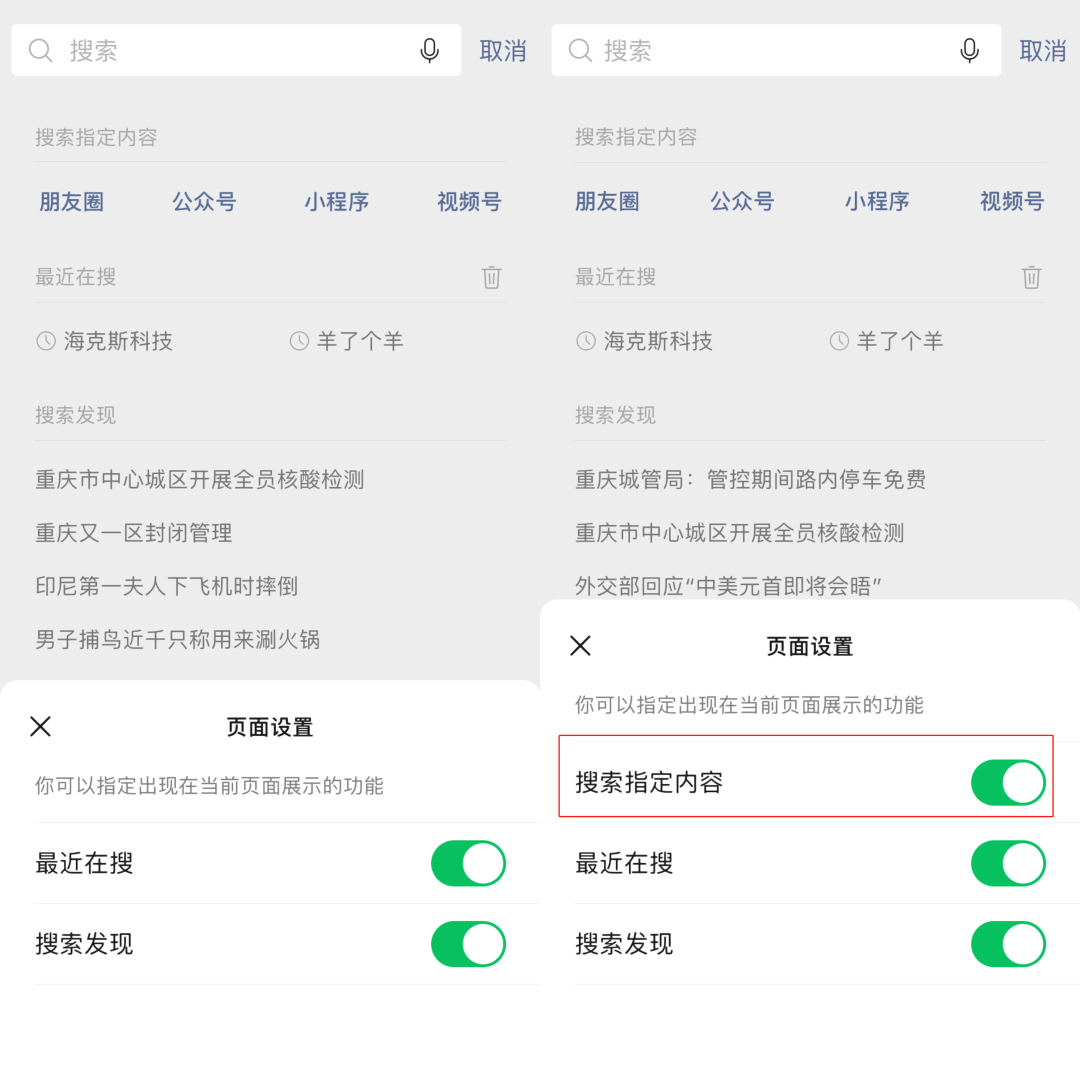
Task: Tap 取消 in the right screen
Action: [1043, 51]
